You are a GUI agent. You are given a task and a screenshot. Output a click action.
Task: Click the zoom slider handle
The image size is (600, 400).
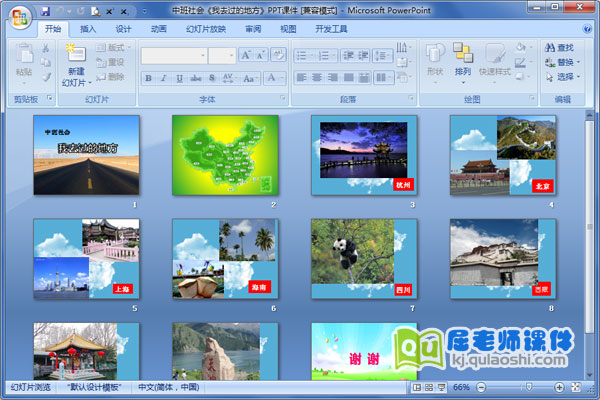pyautogui.click(x=528, y=387)
